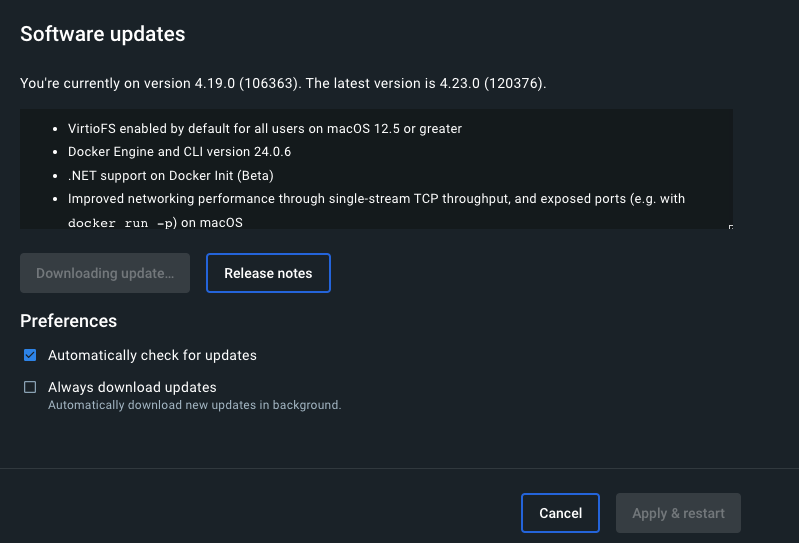Click the bullet marker beside VirtioFS line
The height and width of the screenshot is (543, 799).
54,129
